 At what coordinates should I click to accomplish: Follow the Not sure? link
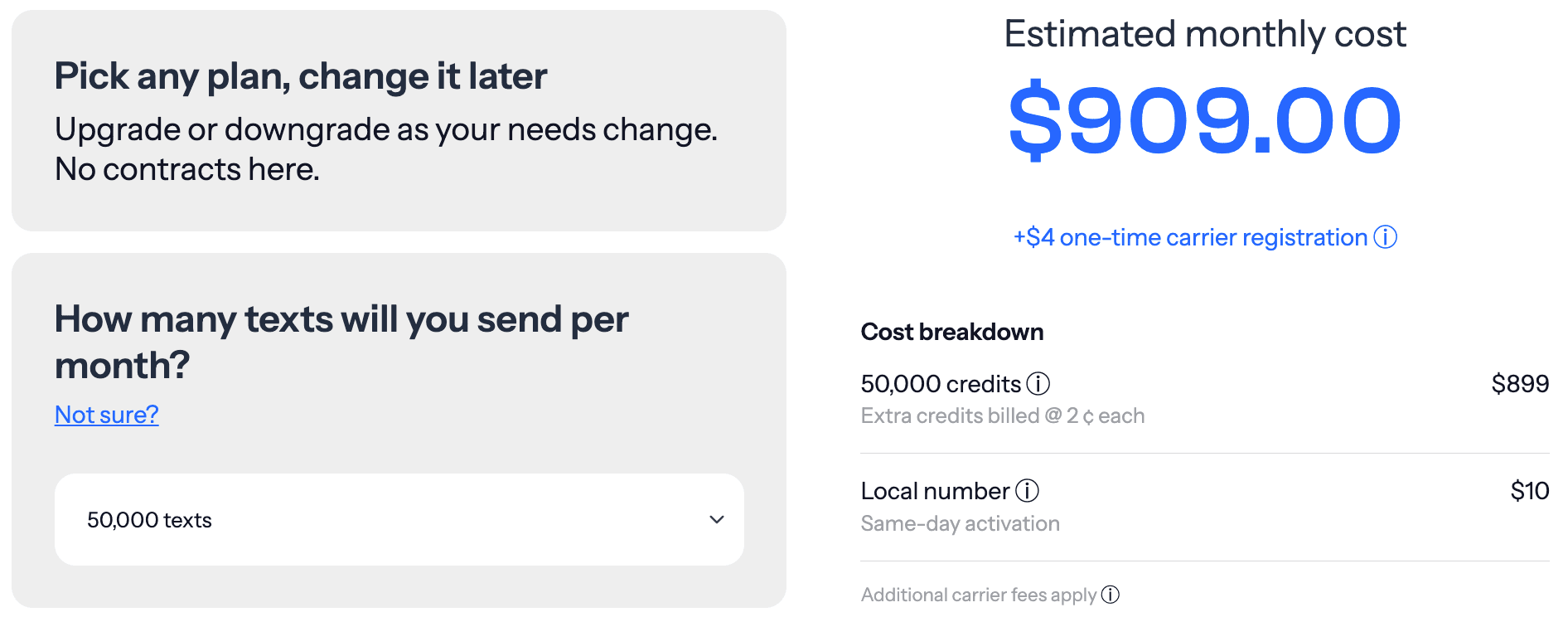[106, 415]
